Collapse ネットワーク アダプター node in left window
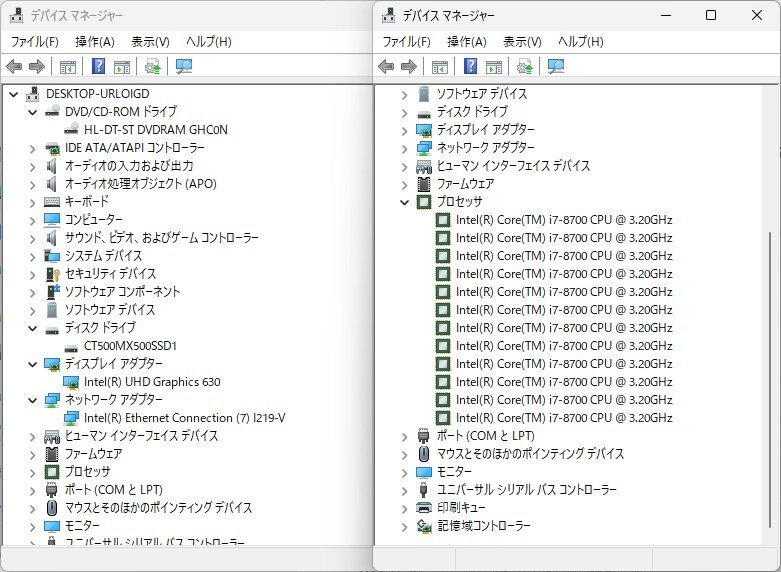 pos(33,400)
